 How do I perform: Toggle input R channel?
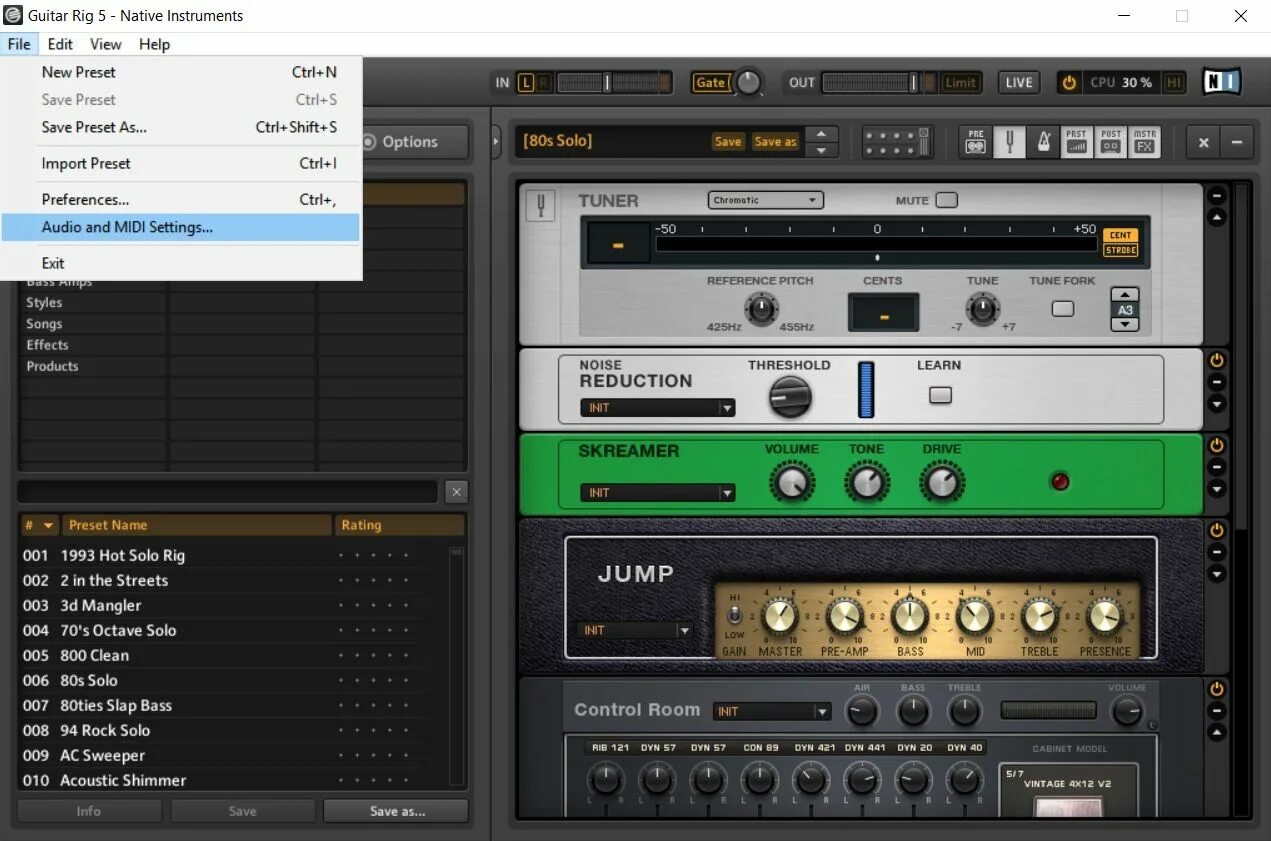tap(544, 82)
